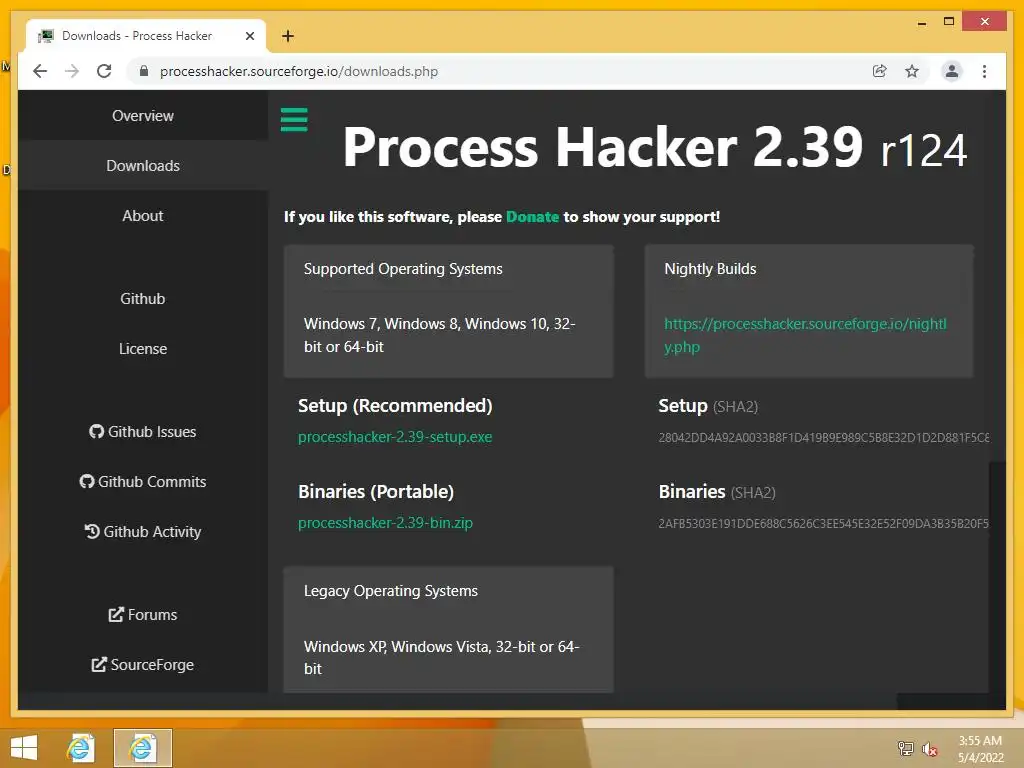
Task: Go to Github from the sidebar
Action: [x=142, y=298]
